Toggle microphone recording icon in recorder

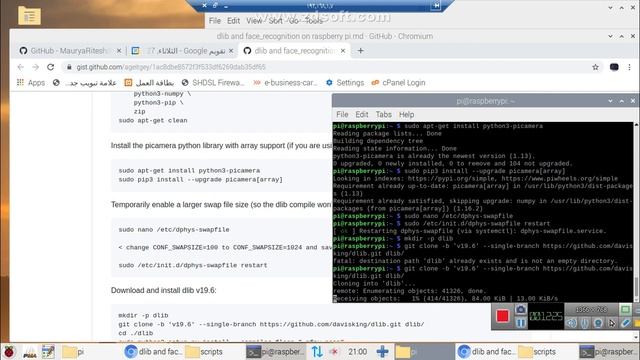[584, 323]
